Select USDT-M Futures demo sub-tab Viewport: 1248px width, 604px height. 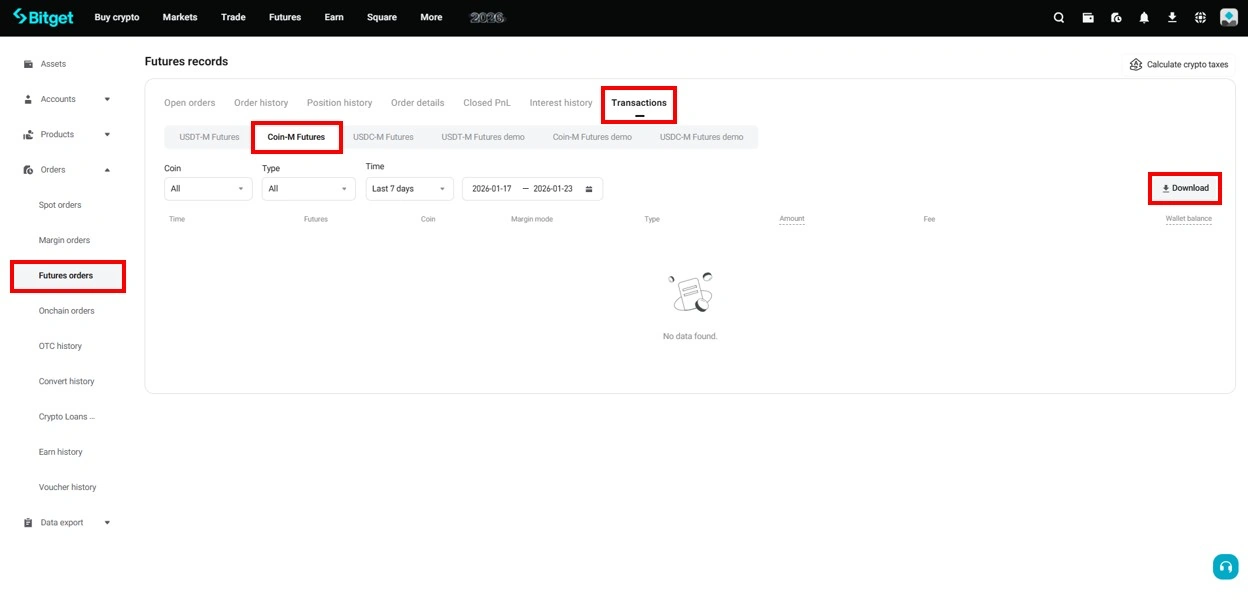pyautogui.click(x=483, y=137)
